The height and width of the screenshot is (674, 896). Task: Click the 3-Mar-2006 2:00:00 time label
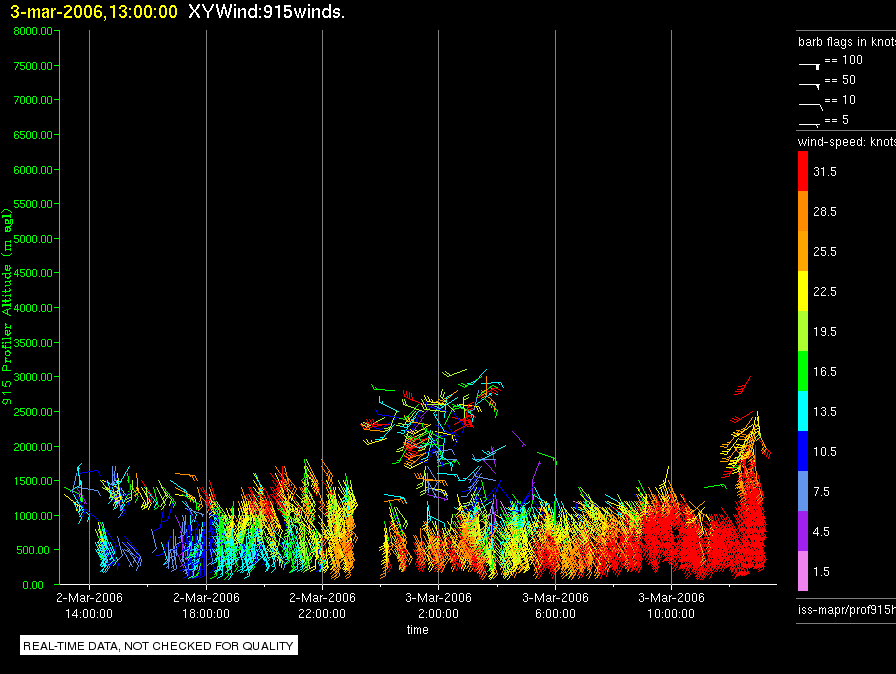point(438,605)
